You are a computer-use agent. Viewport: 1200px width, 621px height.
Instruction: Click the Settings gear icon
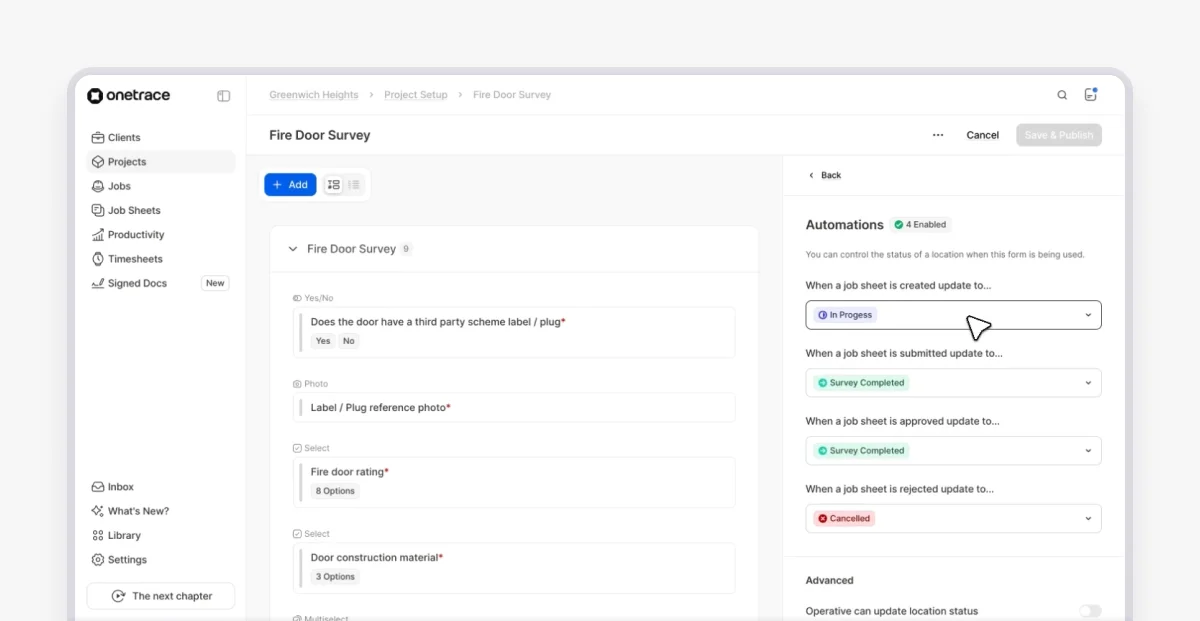click(98, 560)
